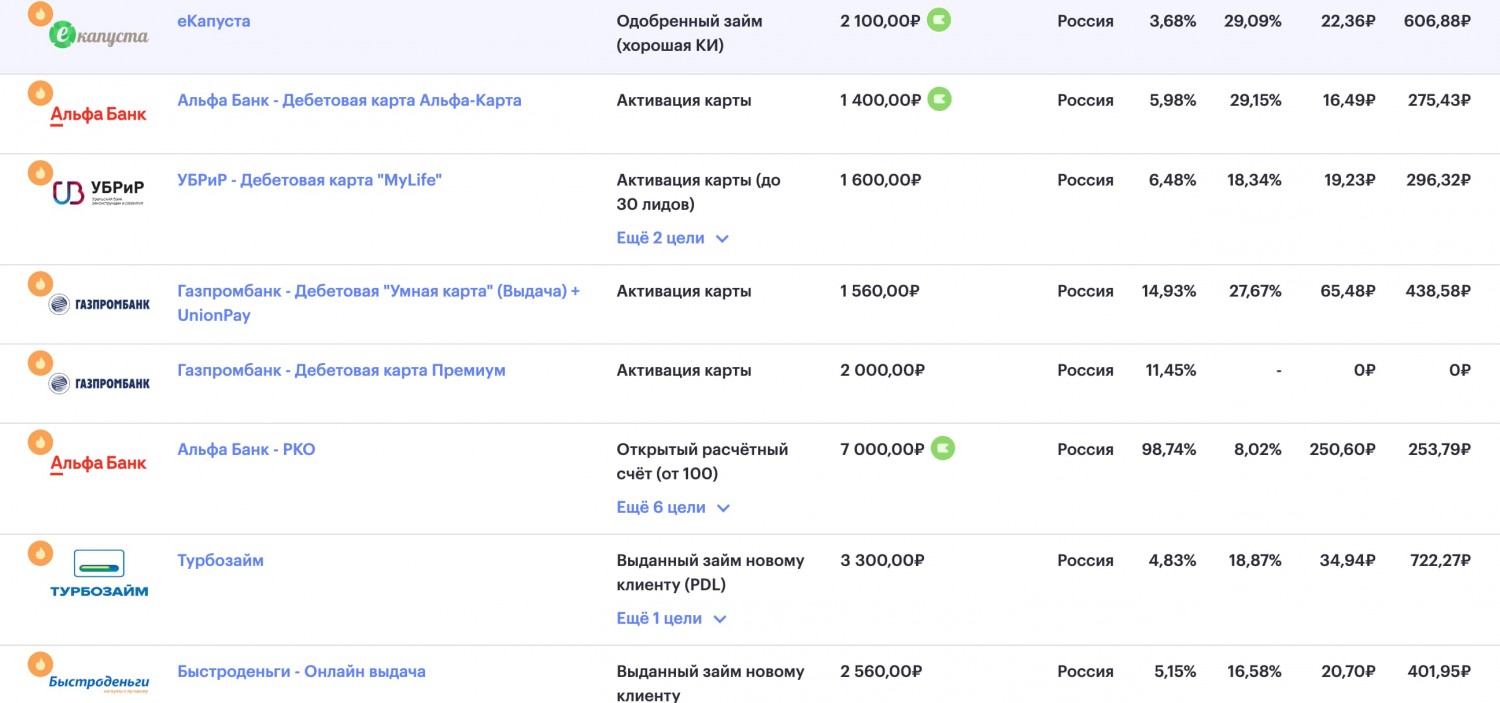Viewport: 1500px width, 703px height.
Task: Open the eКапуста offer link
Action: (x=214, y=20)
